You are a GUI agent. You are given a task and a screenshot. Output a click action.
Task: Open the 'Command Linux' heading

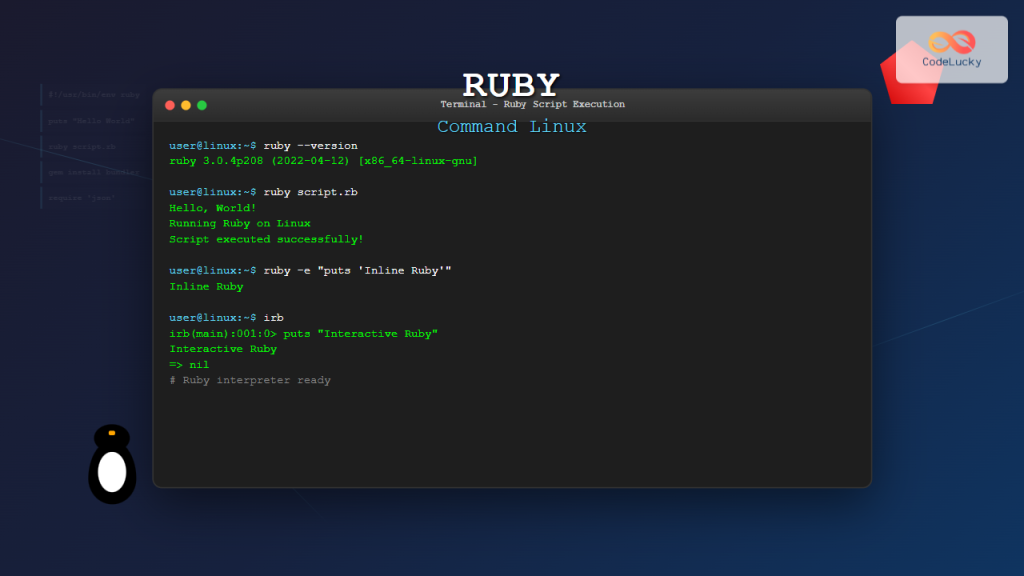pyautogui.click(x=511, y=126)
